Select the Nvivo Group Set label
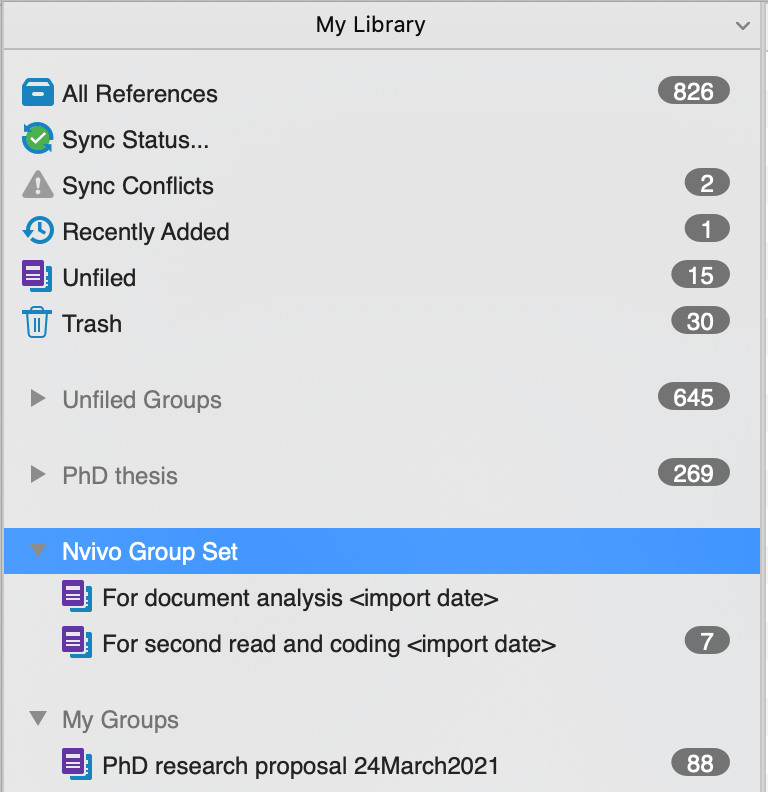768x792 pixels. click(x=150, y=551)
